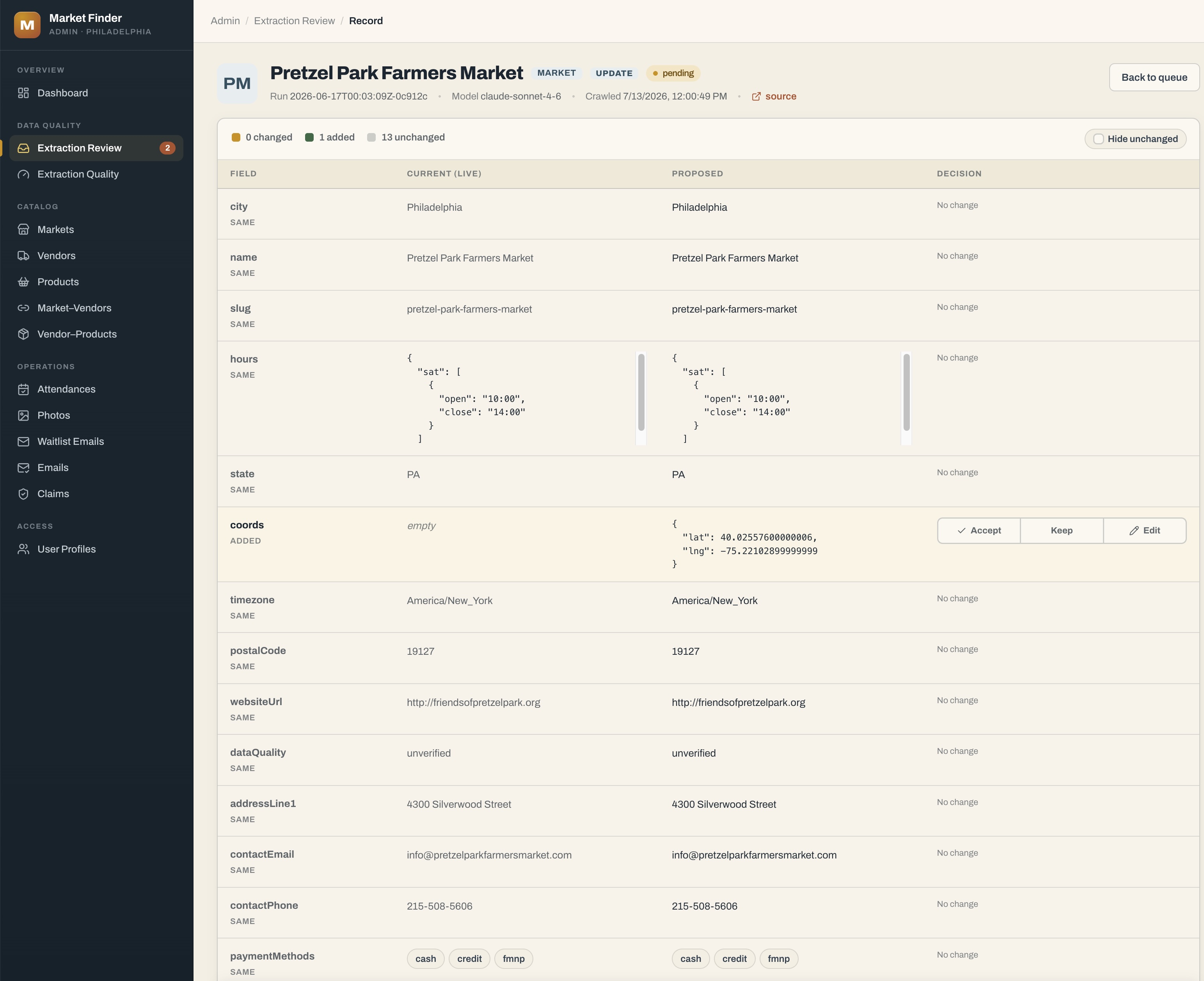
Task: Click the Extraction Review inbox icon
Action: pyautogui.click(x=23, y=148)
